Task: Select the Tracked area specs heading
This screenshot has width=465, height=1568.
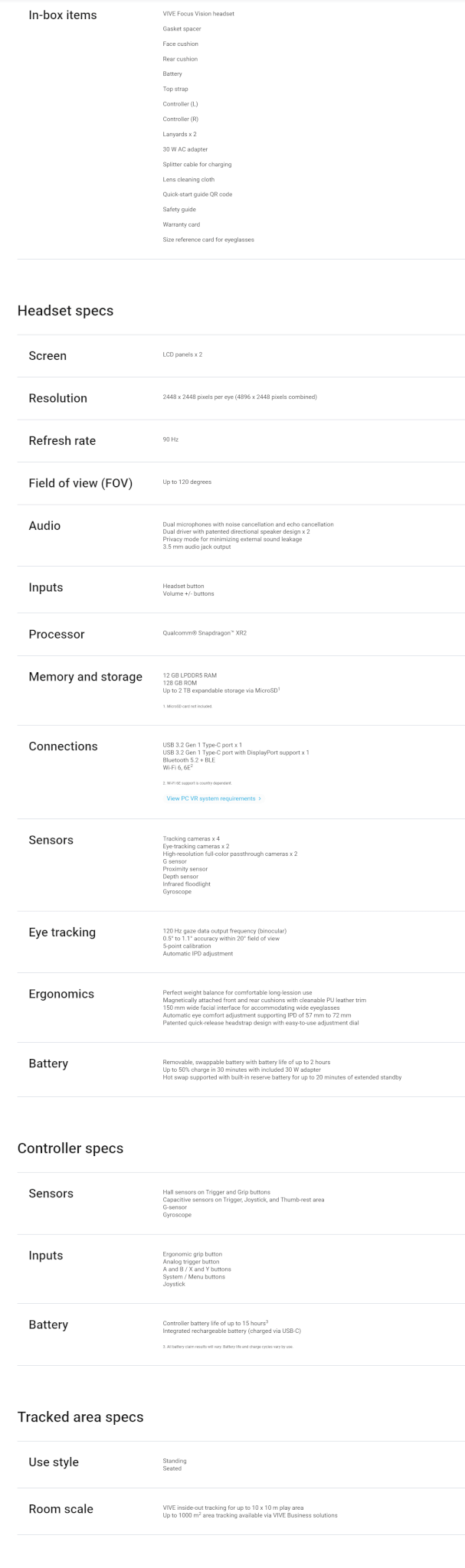Action: point(80,1417)
